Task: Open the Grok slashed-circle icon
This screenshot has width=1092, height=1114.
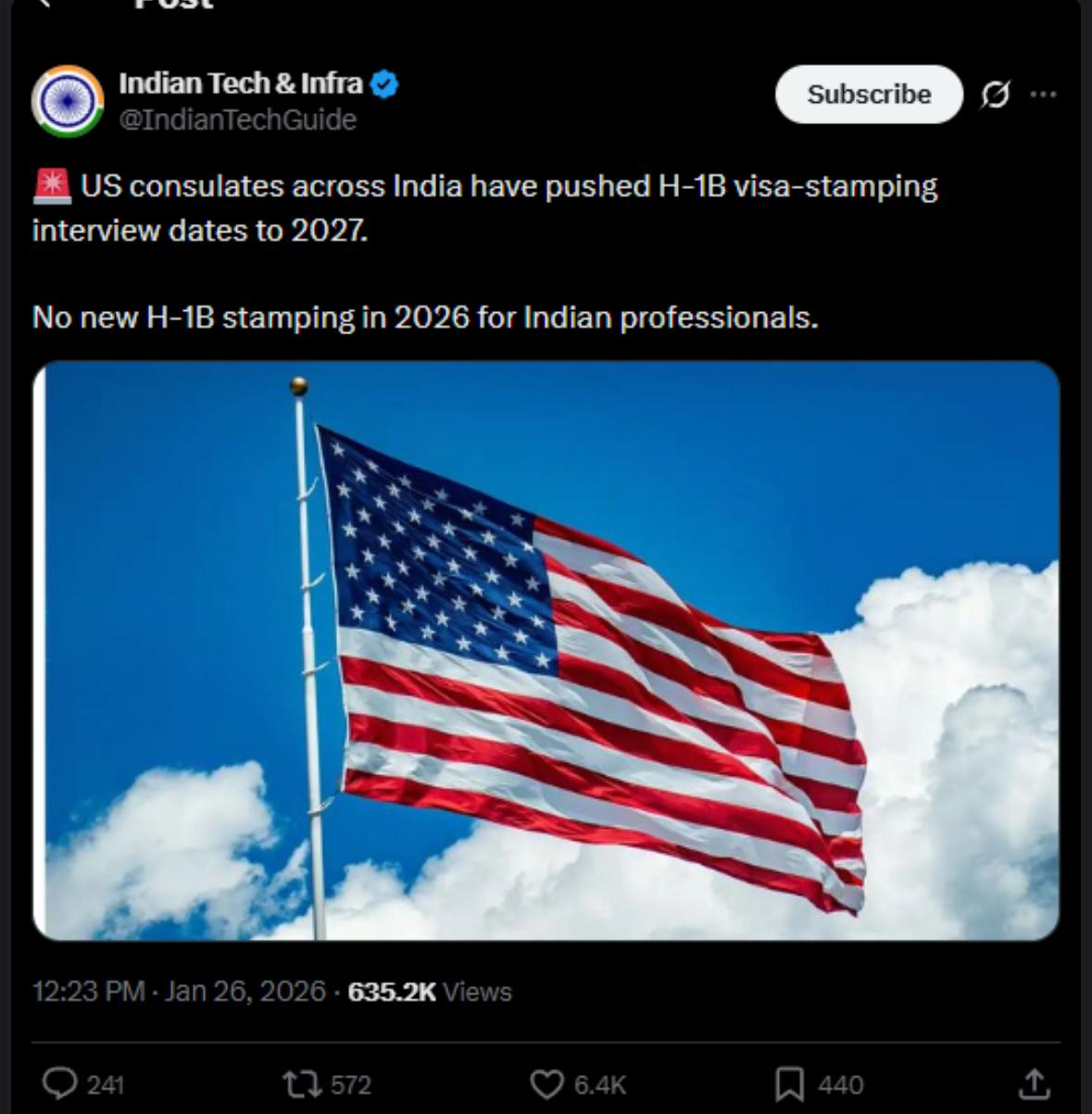Action: click(995, 94)
